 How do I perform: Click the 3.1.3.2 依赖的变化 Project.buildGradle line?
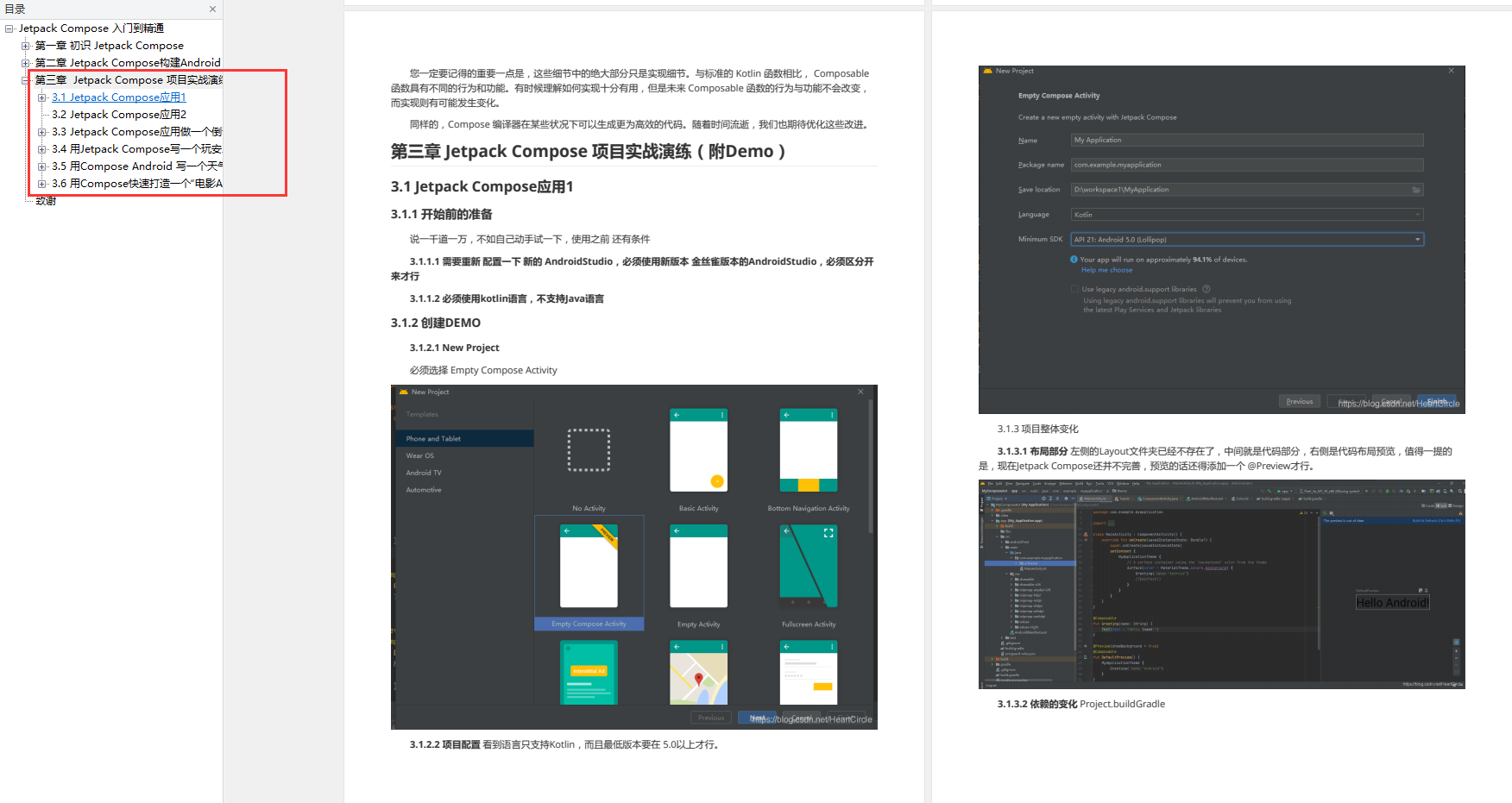(1080, 704)
